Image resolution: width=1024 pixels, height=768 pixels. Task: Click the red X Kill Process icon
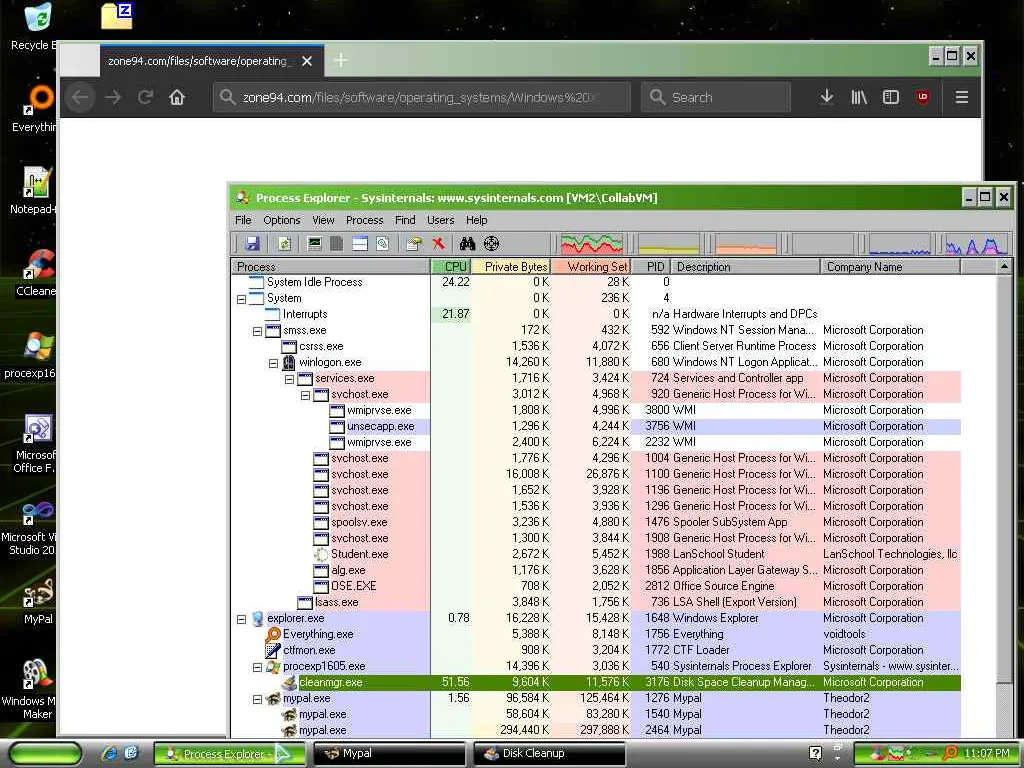click(x=438, y=244)
